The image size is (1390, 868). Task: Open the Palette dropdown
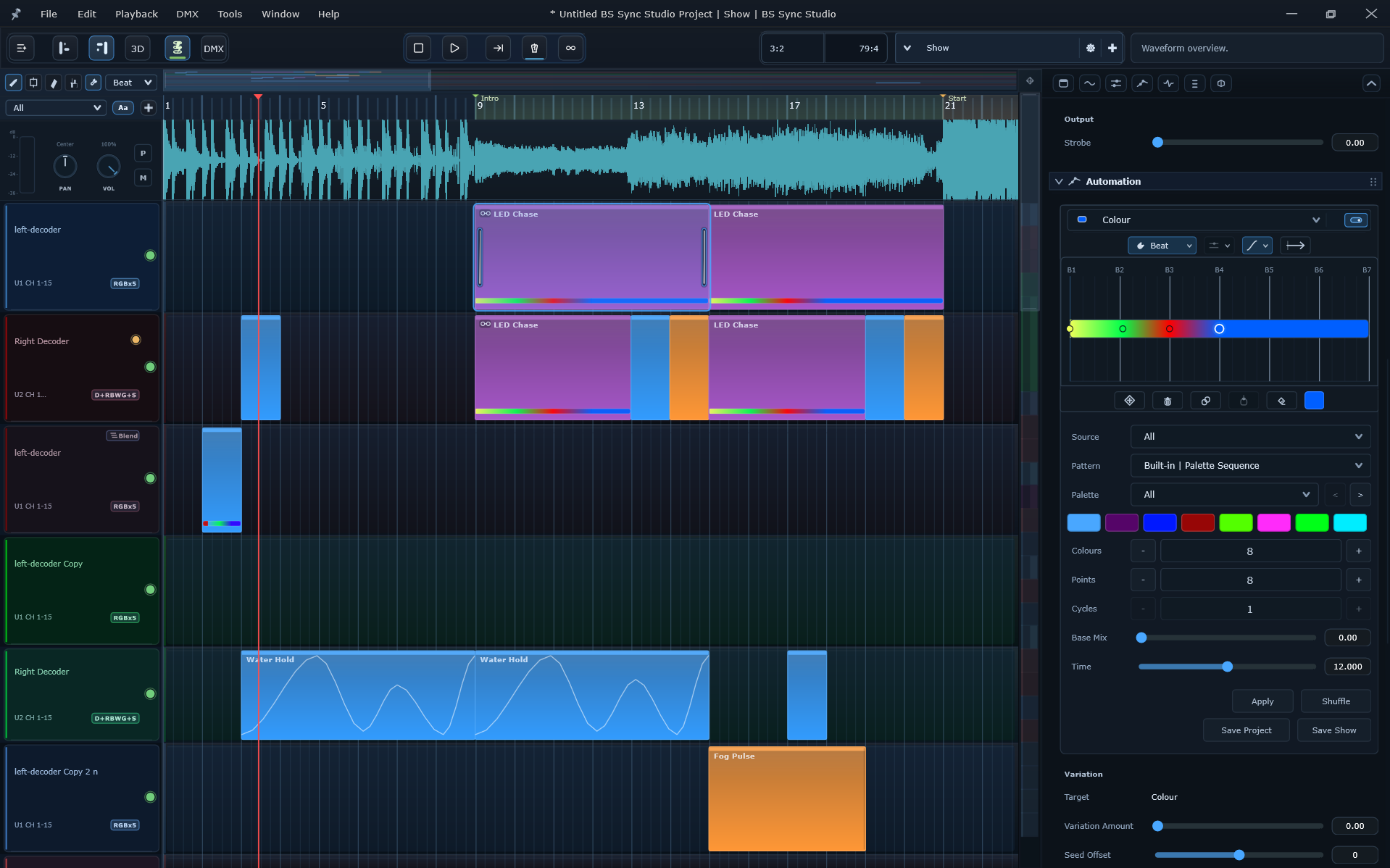point(1224,495)
